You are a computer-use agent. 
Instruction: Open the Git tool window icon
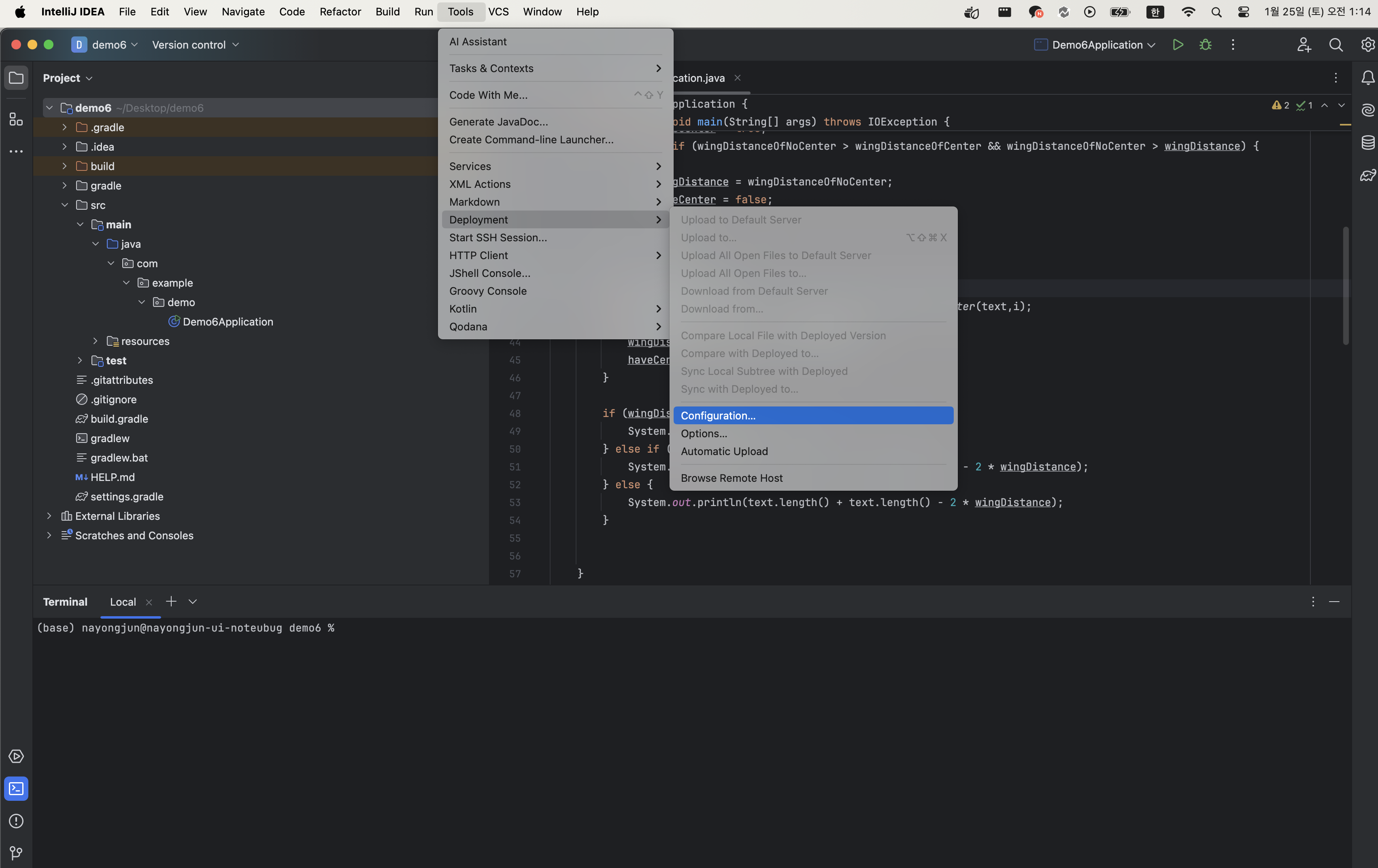(16, 853)
